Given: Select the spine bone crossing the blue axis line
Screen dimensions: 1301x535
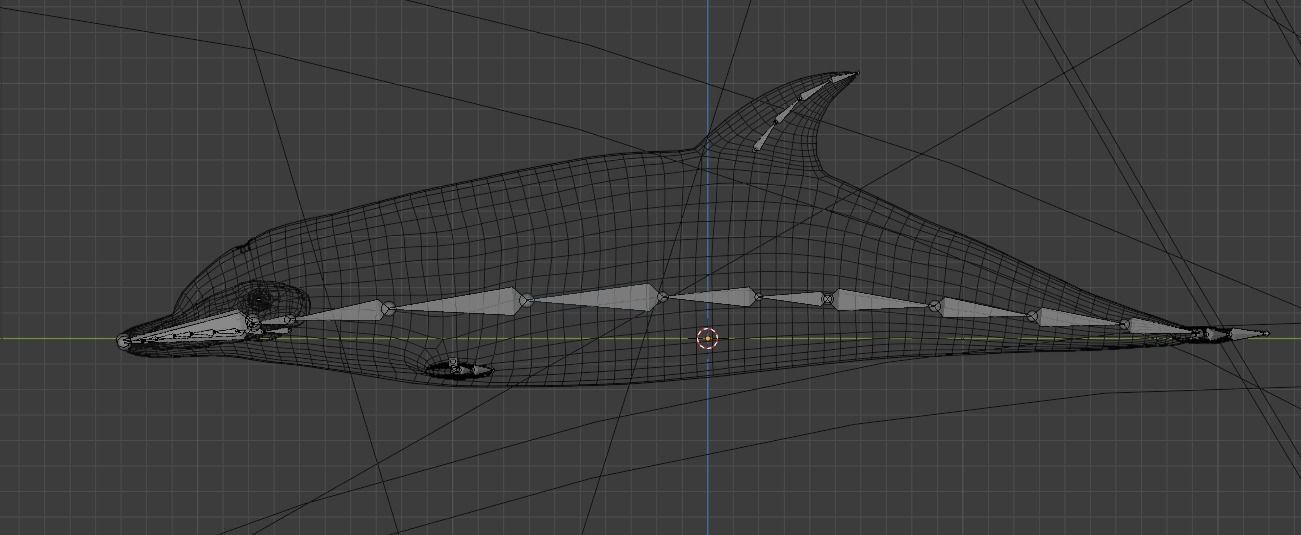Looking at the screenshot, I should point(711,297).
